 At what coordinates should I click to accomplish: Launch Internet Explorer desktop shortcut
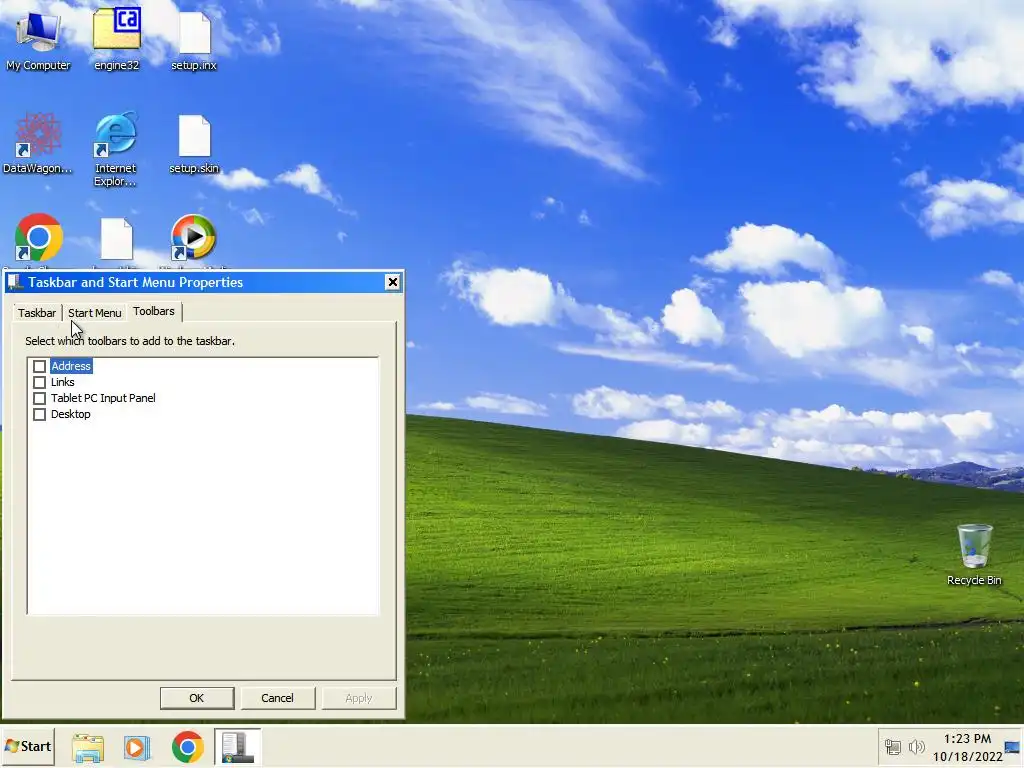(116, 150)
